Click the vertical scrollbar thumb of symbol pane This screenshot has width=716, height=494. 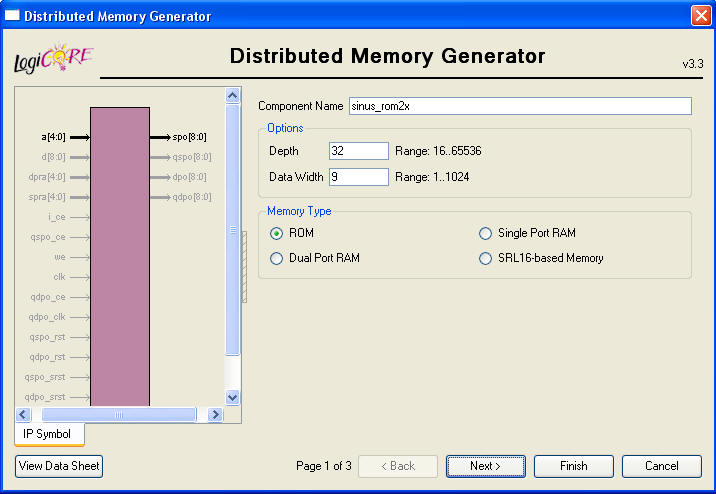point(232,230)
